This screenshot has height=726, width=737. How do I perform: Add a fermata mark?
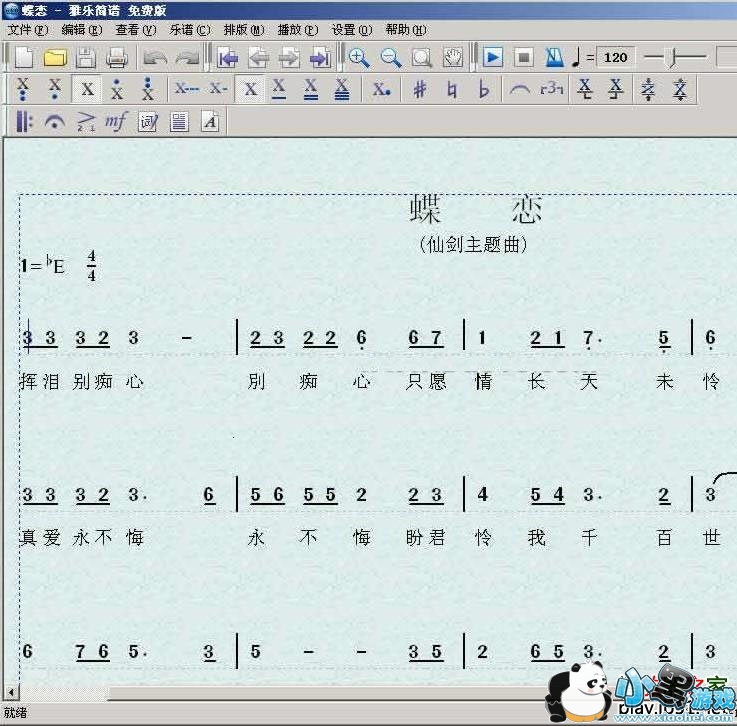55,122
